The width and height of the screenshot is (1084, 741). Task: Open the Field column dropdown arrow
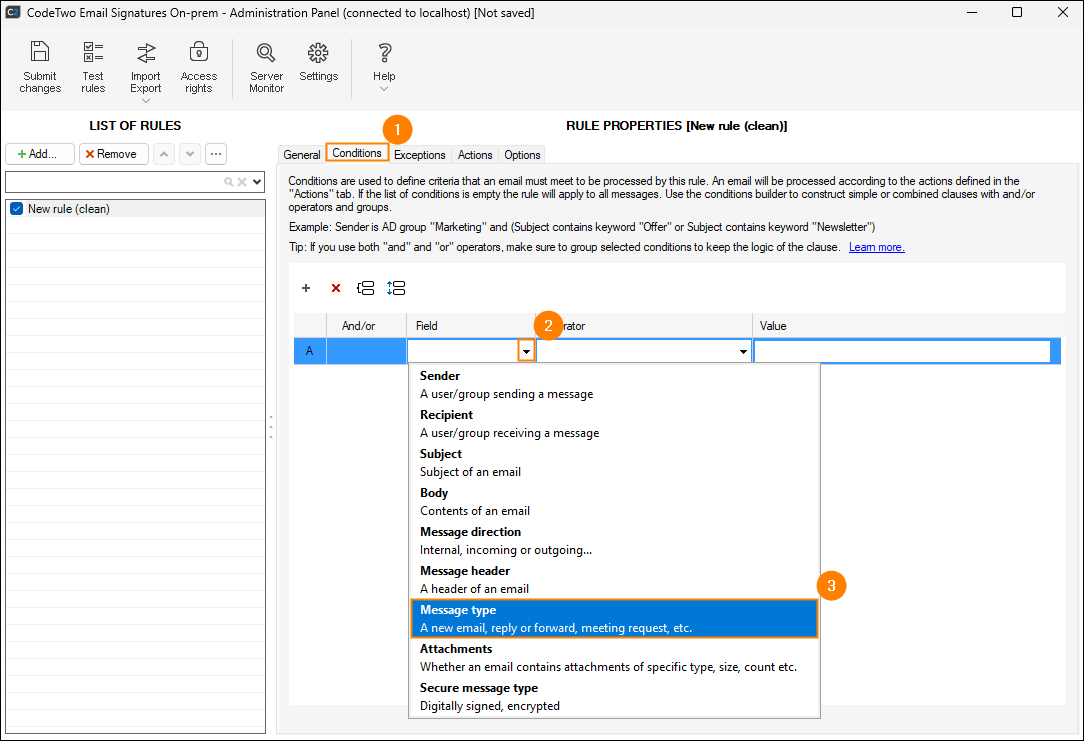[x=526, y=352]
